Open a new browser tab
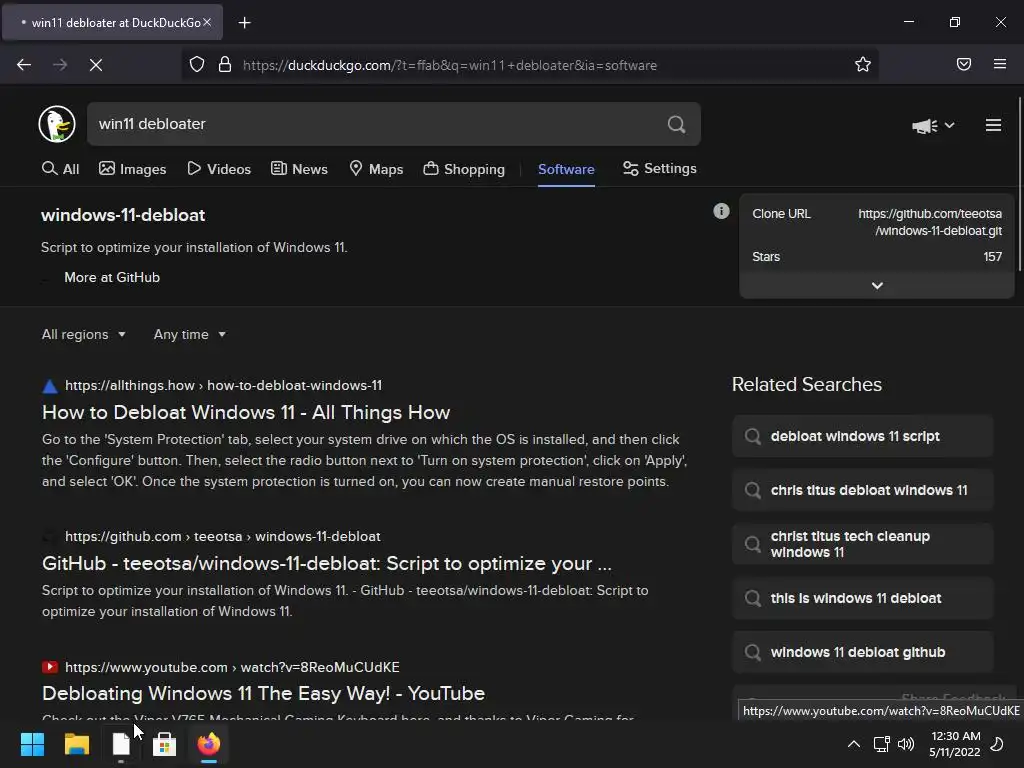This screenshot has height=768, width=1024. (x=244, y=23)
